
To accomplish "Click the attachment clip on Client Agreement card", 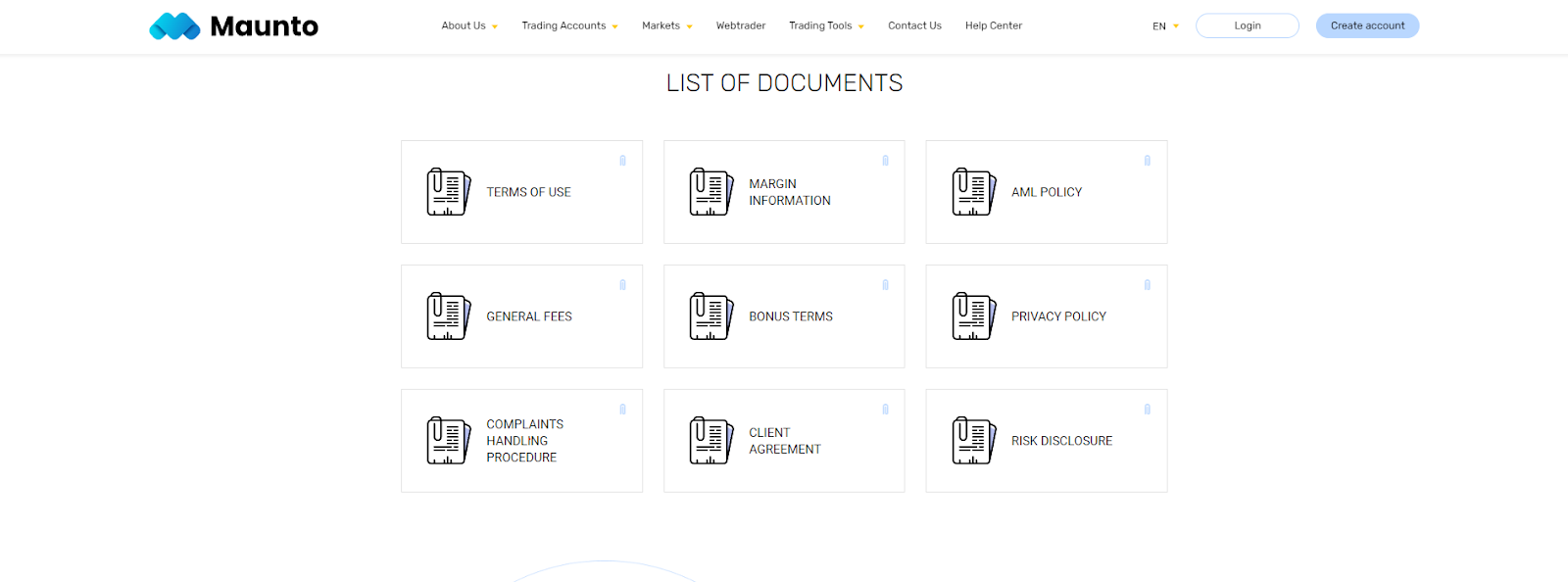I will pyautogui.click(x=885, y=410).
